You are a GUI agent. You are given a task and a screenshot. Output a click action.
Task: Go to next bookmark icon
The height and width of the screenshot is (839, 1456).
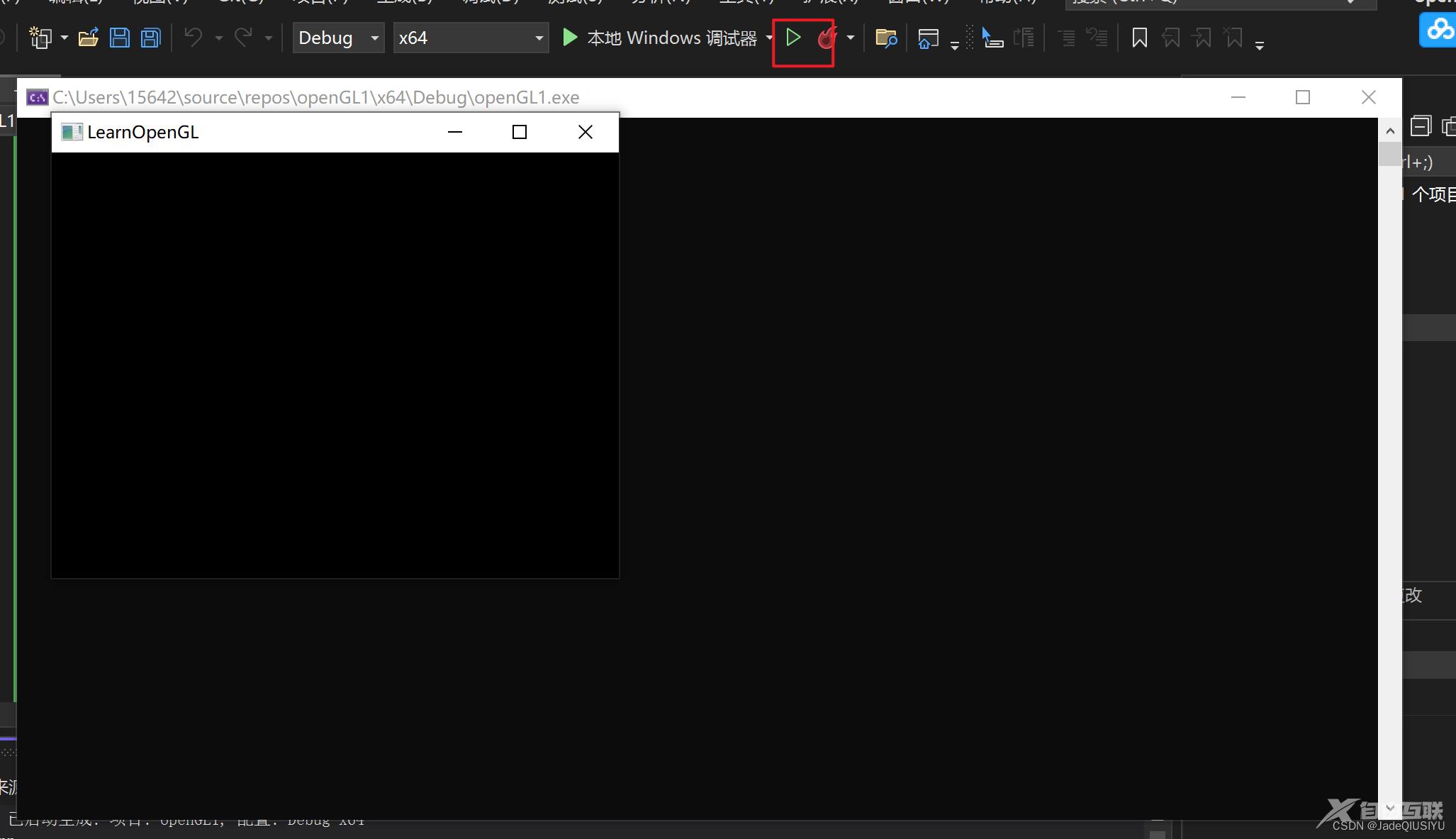click(x=1202, y=38)
